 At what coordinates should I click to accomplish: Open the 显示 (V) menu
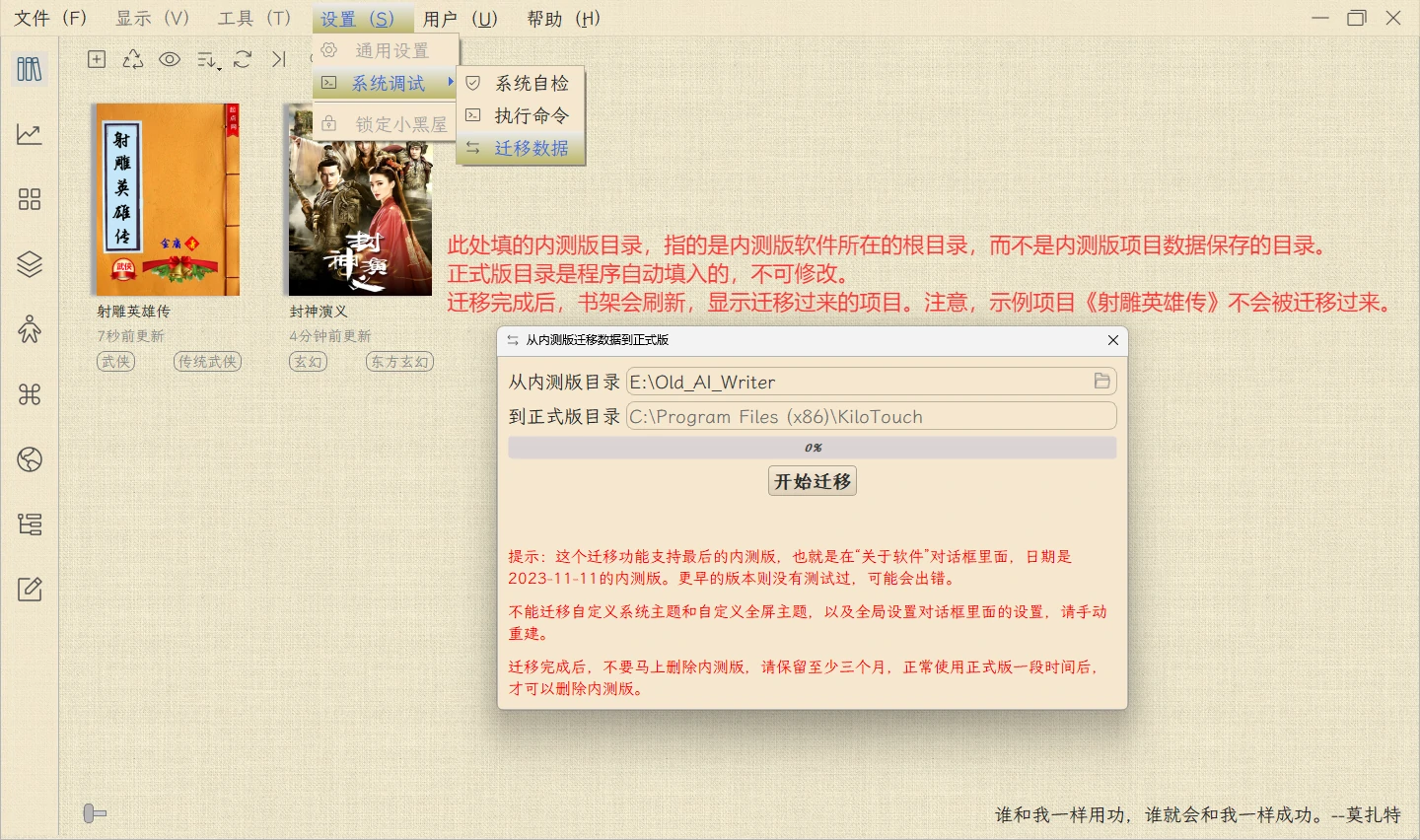coord(152,18)
